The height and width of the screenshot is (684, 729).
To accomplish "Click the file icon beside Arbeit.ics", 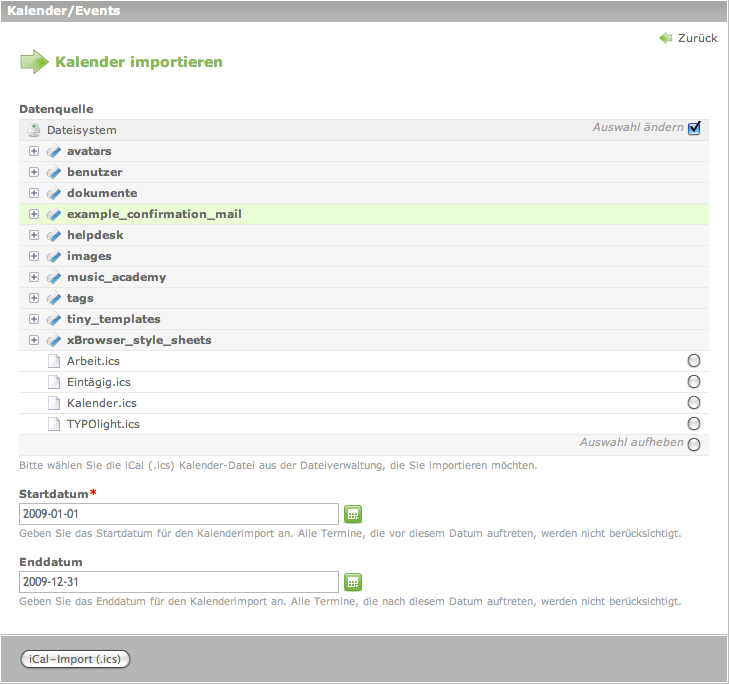I will tap(54, 361).
